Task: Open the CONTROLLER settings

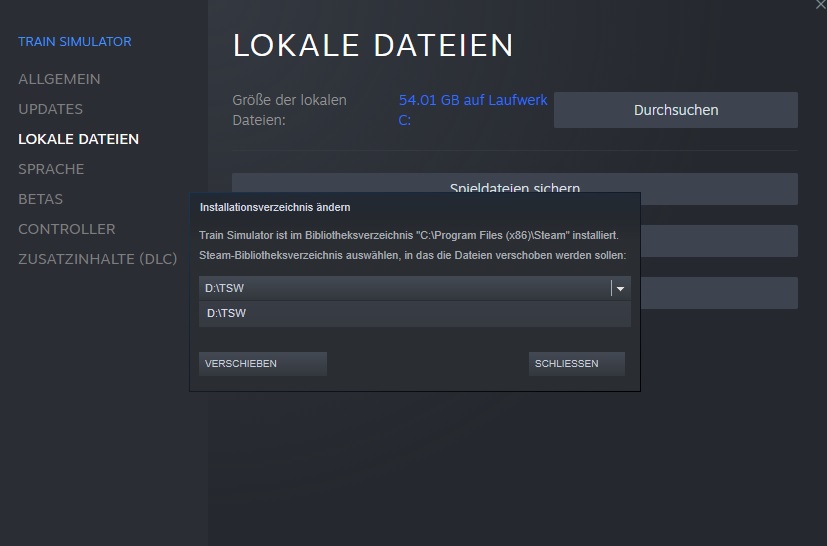Action: (66, 229)
